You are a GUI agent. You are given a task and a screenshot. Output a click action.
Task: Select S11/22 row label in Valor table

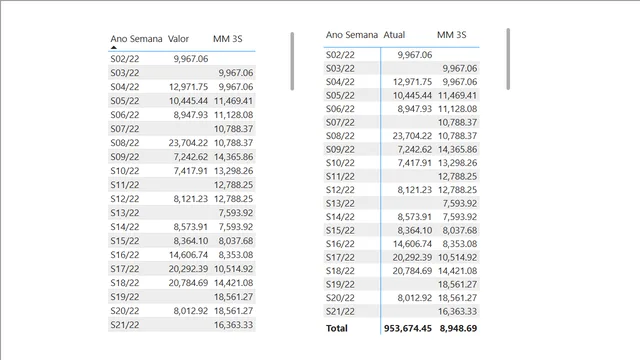(x=124, y=185)
